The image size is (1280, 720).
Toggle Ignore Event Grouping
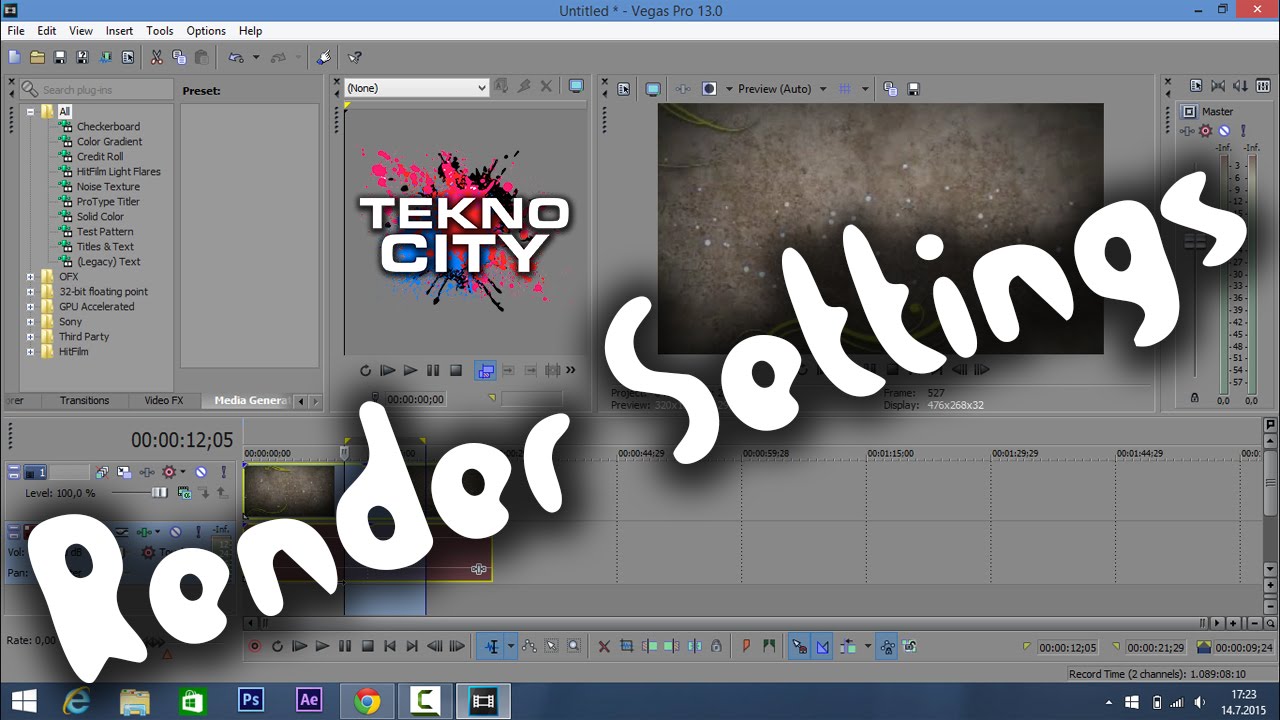(910, 647)
